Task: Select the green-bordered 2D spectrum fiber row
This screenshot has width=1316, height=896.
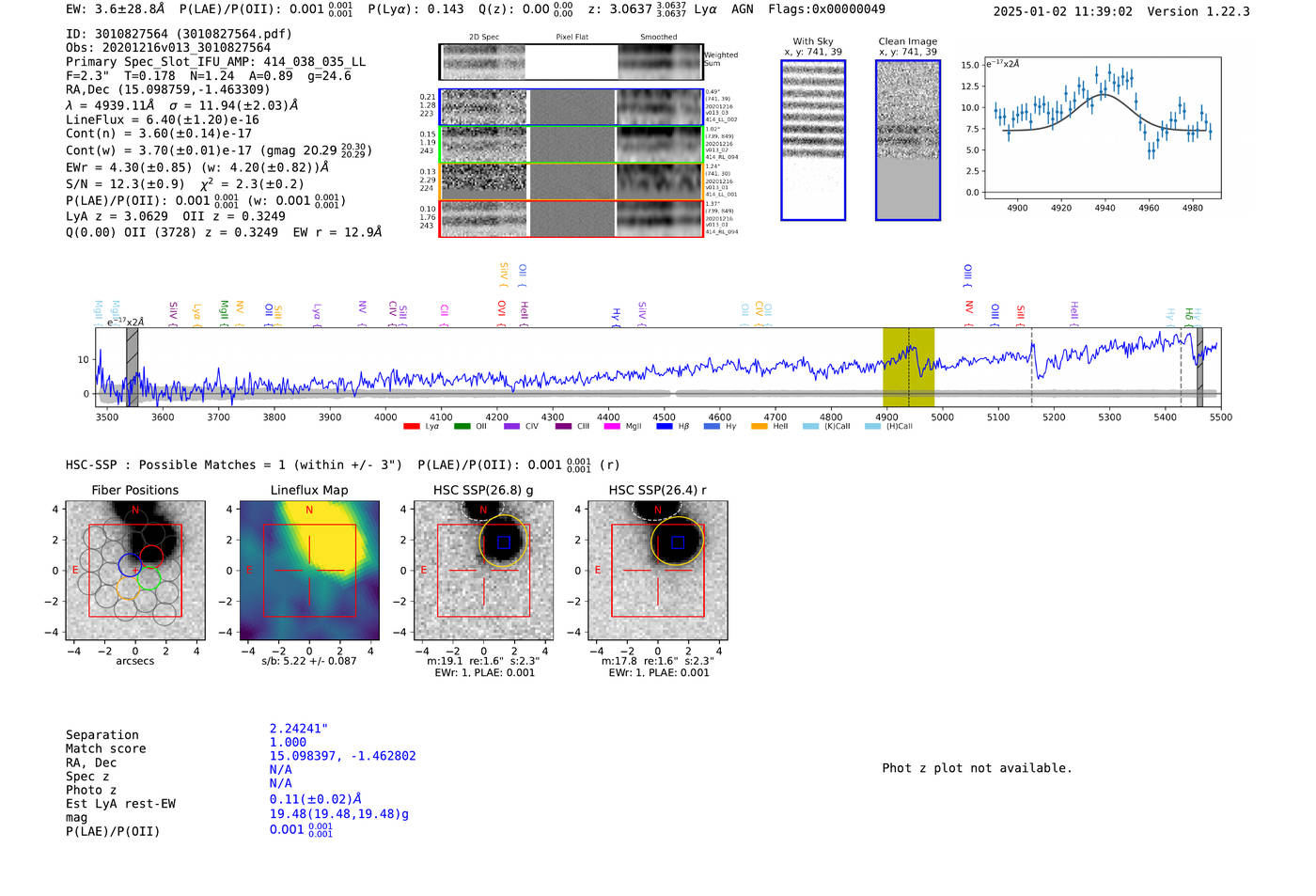Action: 571,145
